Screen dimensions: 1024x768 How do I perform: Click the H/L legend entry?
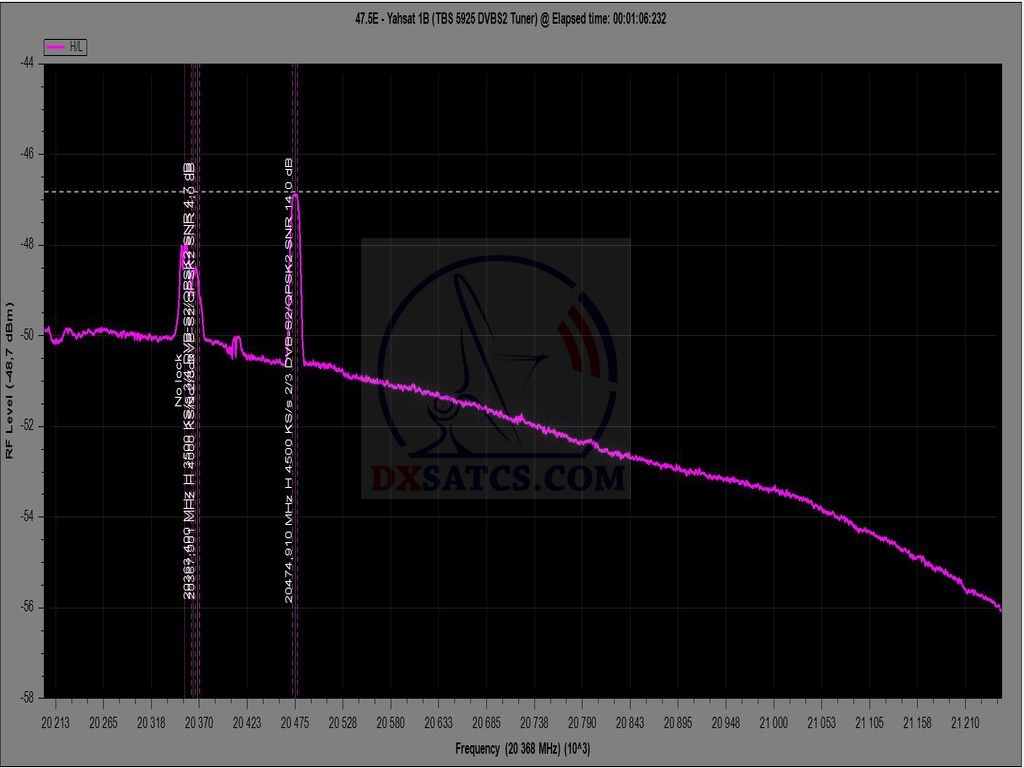66,47
